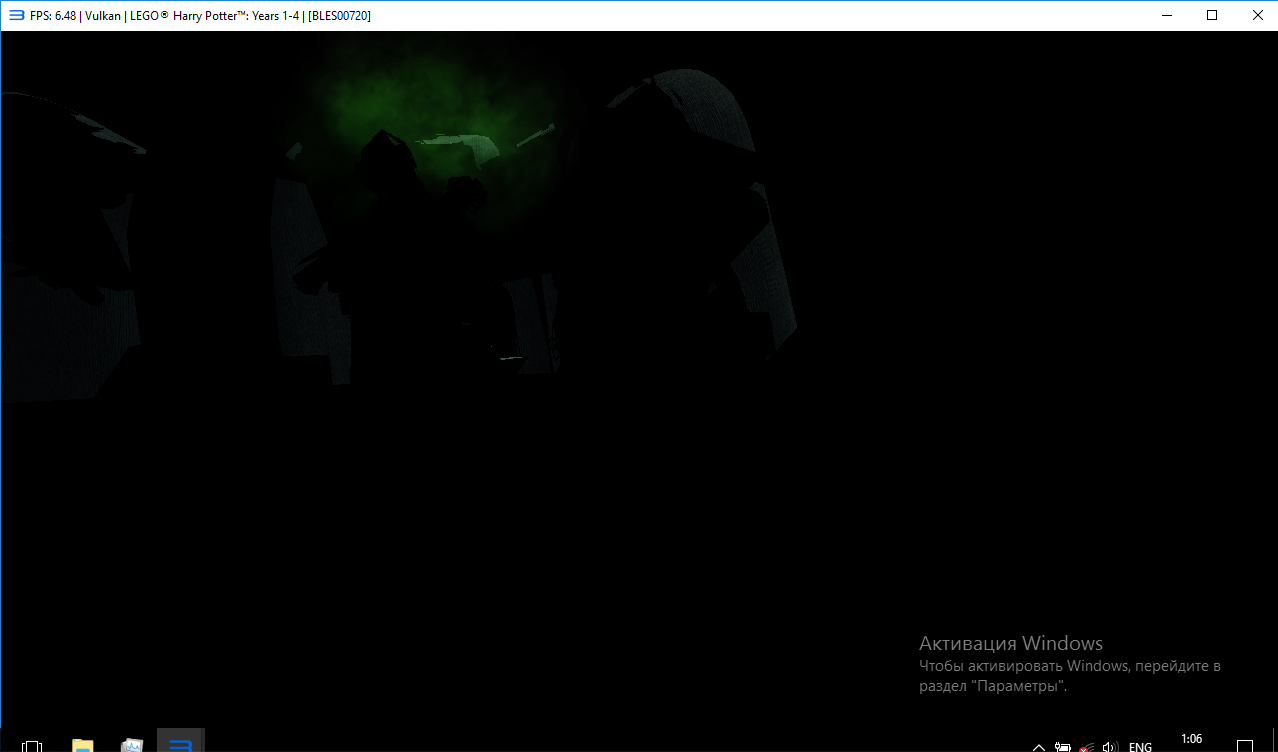Click the RPCS3 logo in title bar
This screenshot has width=1278, height=752.
pyautogui.click(x=16, y=15)
